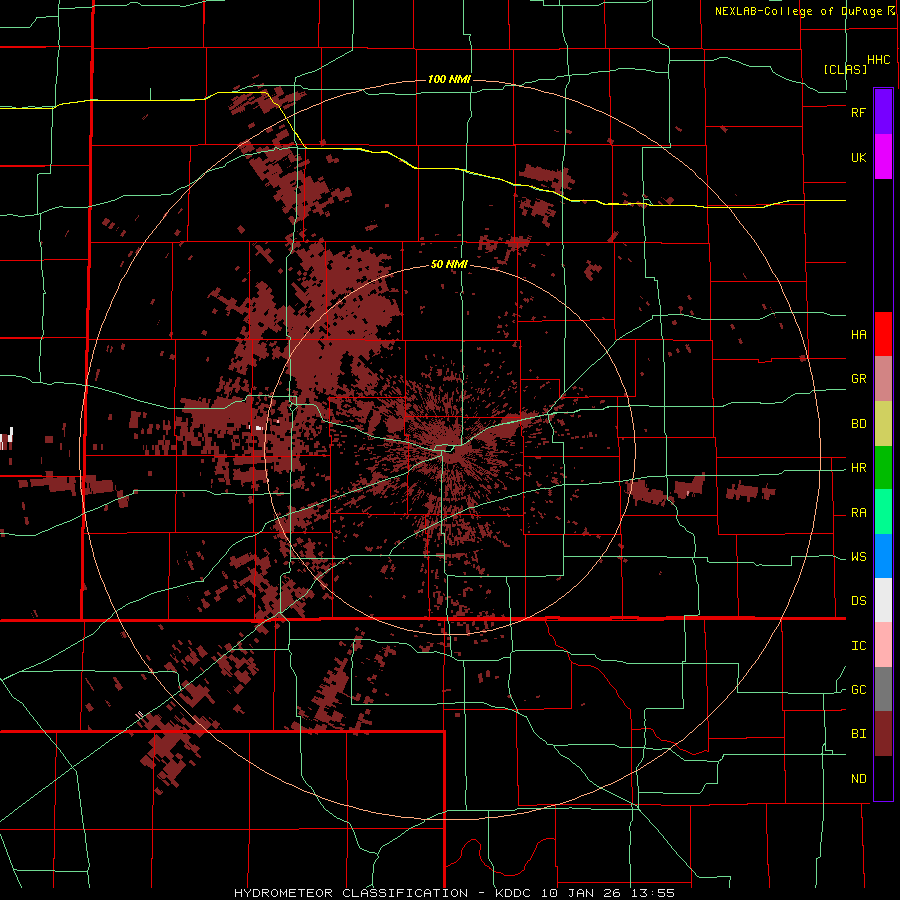Click the HR green legend swatch
This screenshot has height=900, width=900.
tap(883, 468)
